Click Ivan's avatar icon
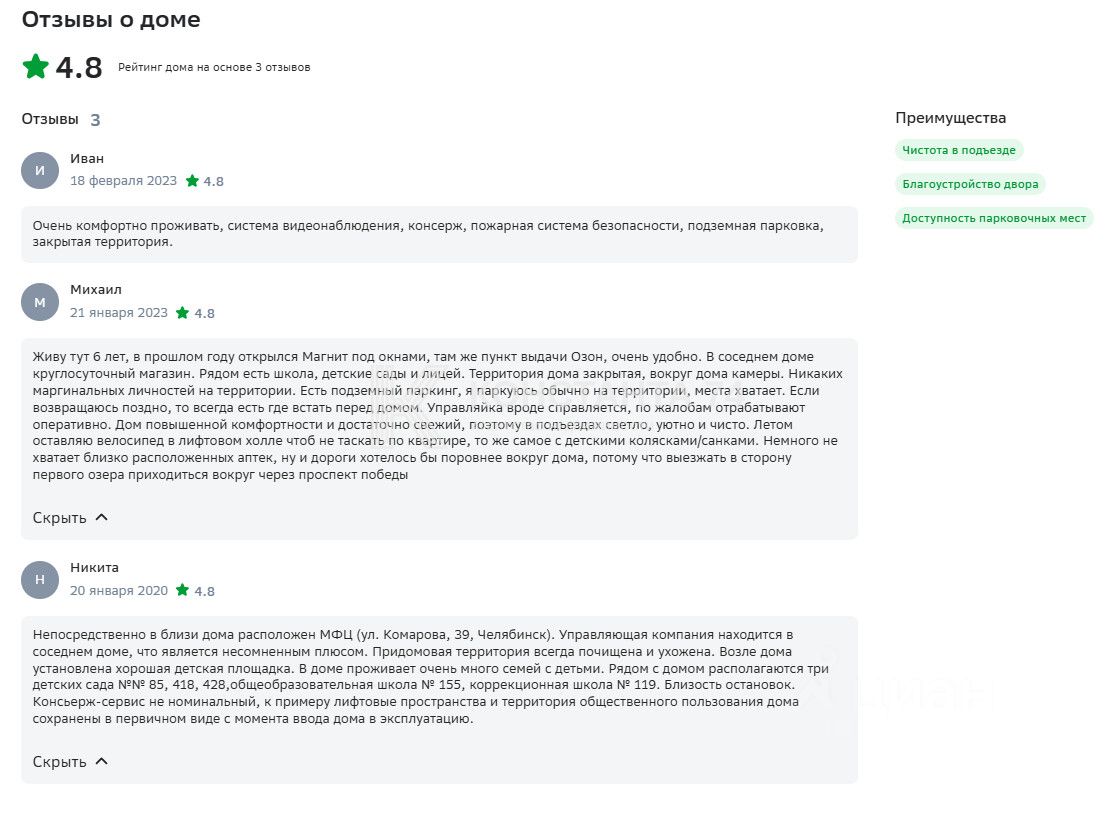The width and height of the screenshot is (1116, 815). point(40,170)
